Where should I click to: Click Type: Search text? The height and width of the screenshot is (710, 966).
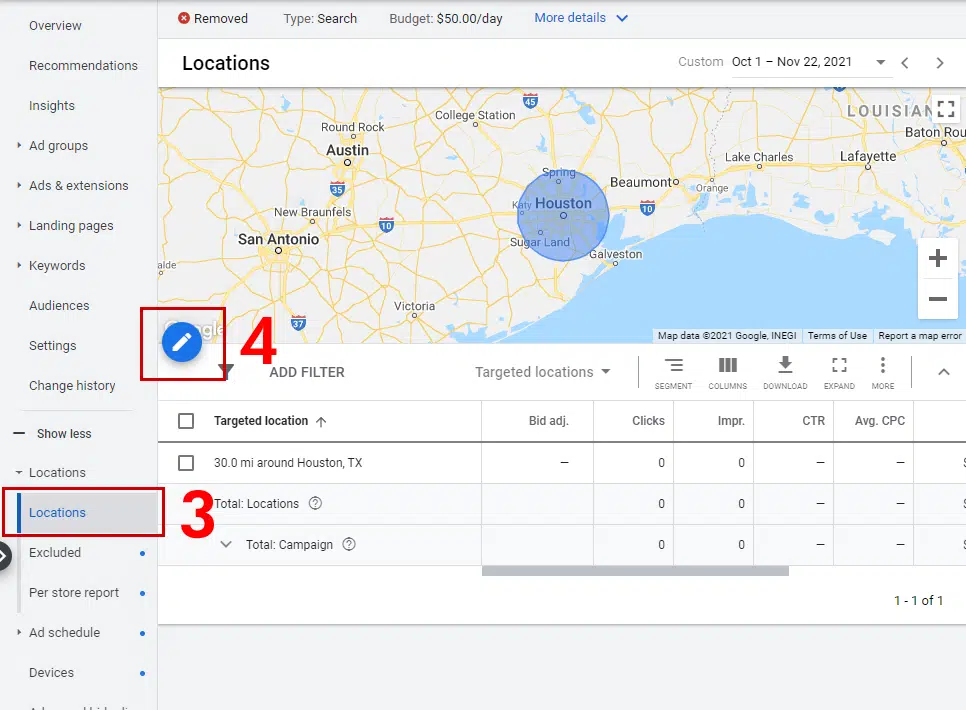pyautogui.click(x=320, y=18)
